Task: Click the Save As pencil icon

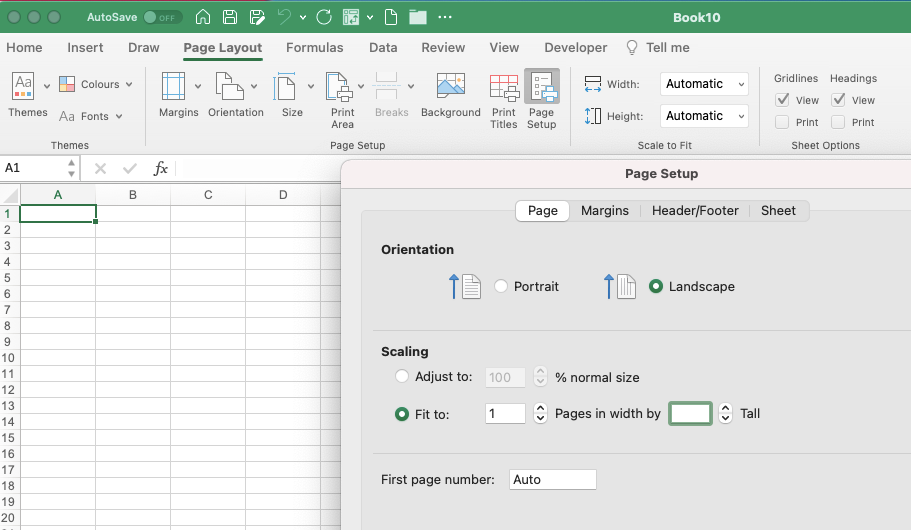Action: 257,17
